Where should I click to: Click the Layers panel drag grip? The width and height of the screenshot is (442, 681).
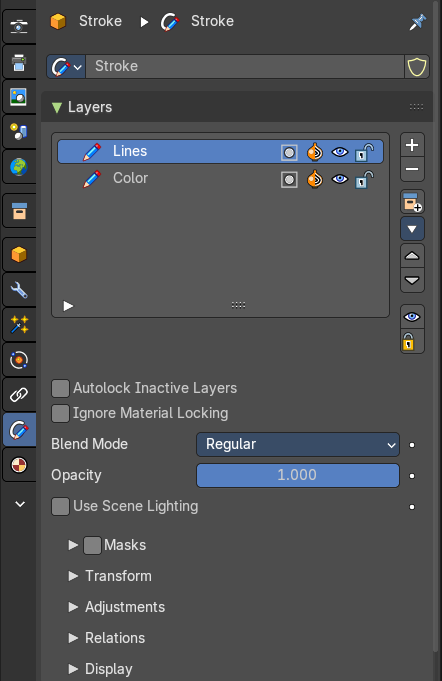[416, 107]
